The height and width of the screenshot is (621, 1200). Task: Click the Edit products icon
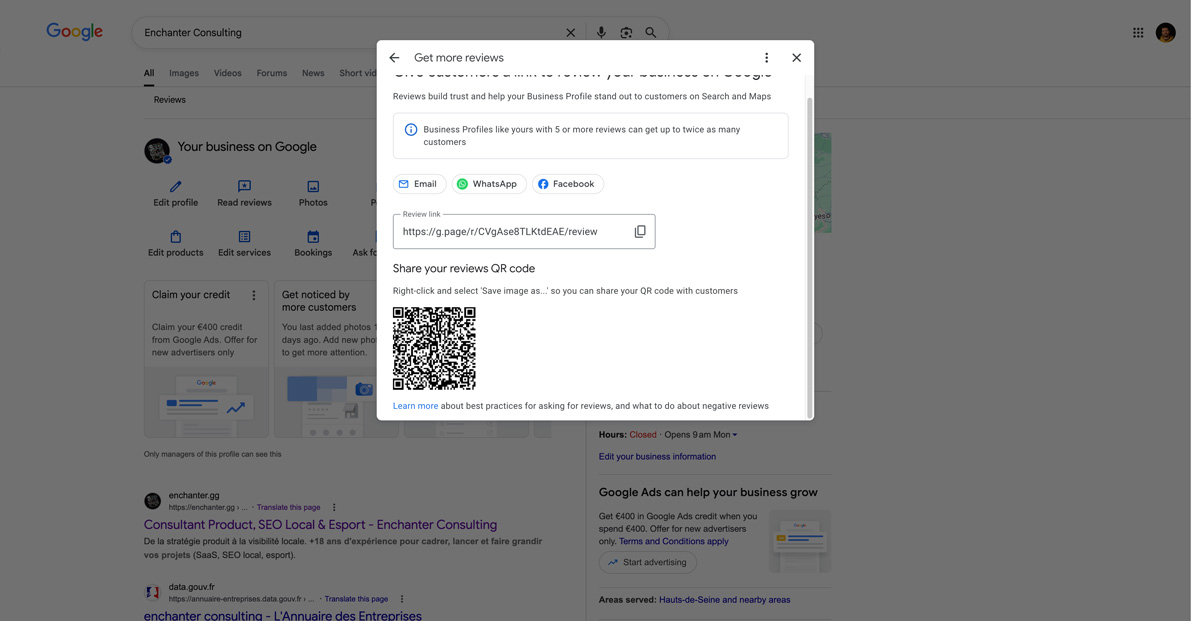tap(175, 237)
